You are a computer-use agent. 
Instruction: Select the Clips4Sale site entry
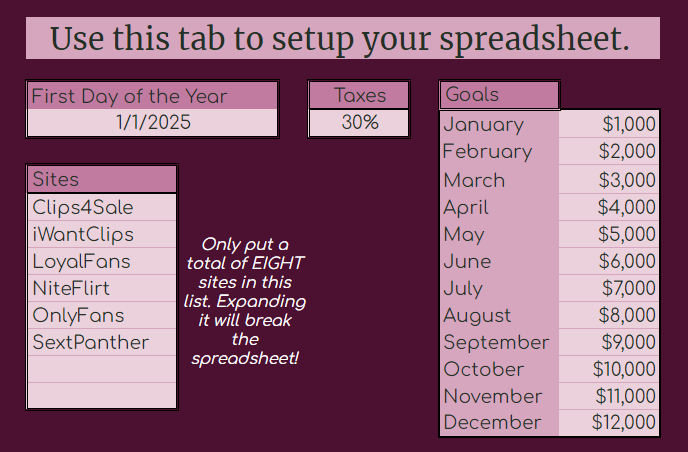pos(102,207)
